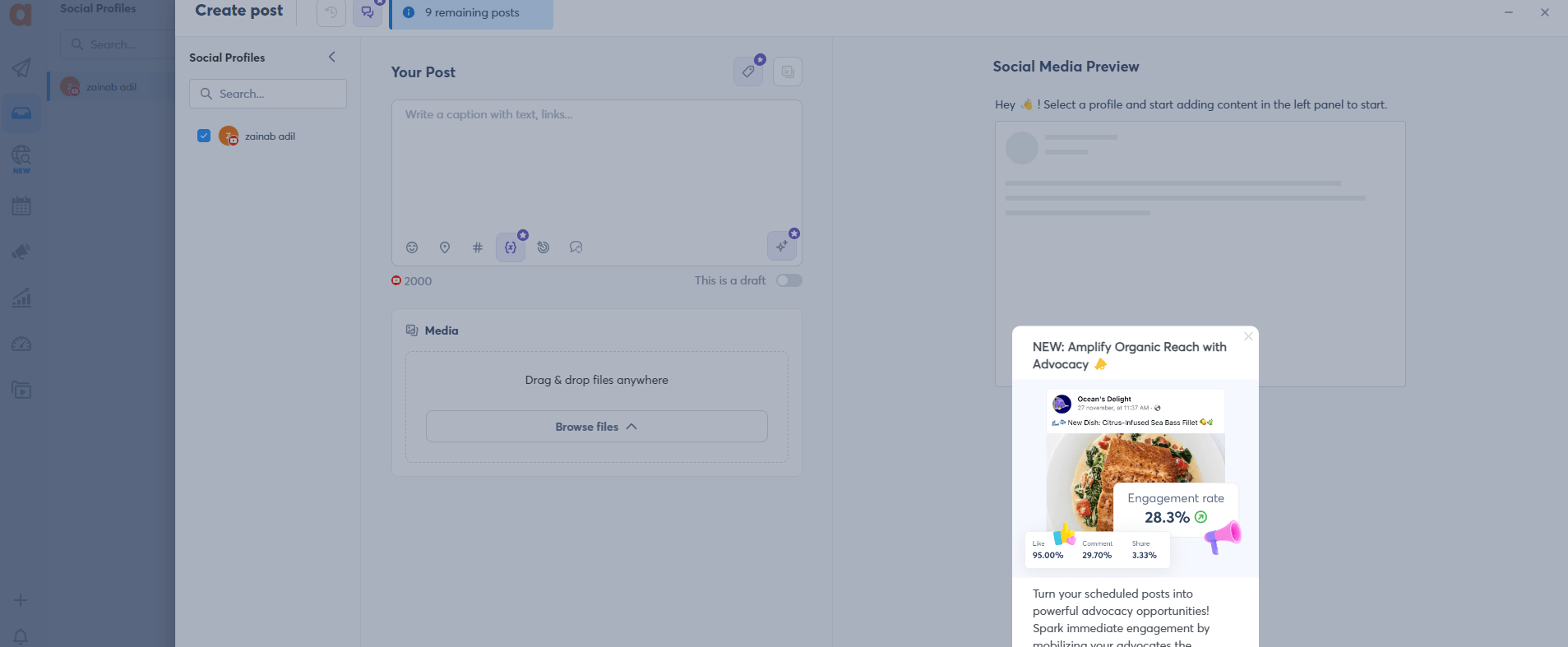
Task: Click the Search field under Social Profiles
Action: (268, 94)
